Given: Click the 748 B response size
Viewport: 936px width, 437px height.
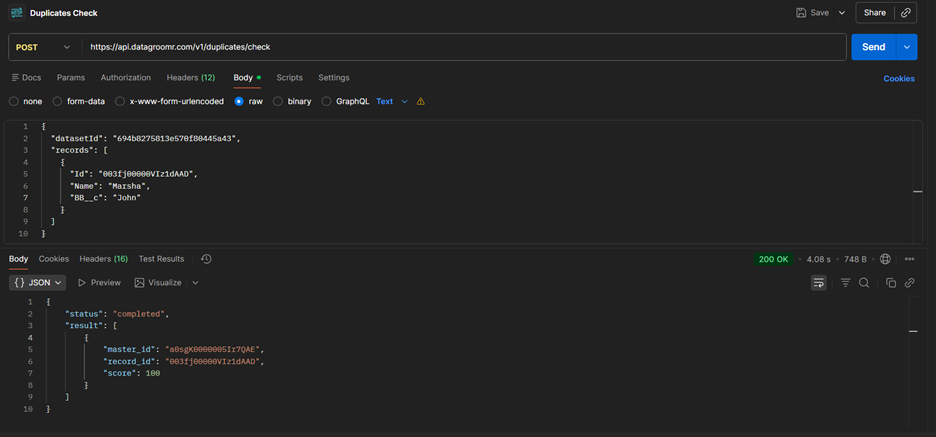Looking at the screenshot, I should [855, 259].
